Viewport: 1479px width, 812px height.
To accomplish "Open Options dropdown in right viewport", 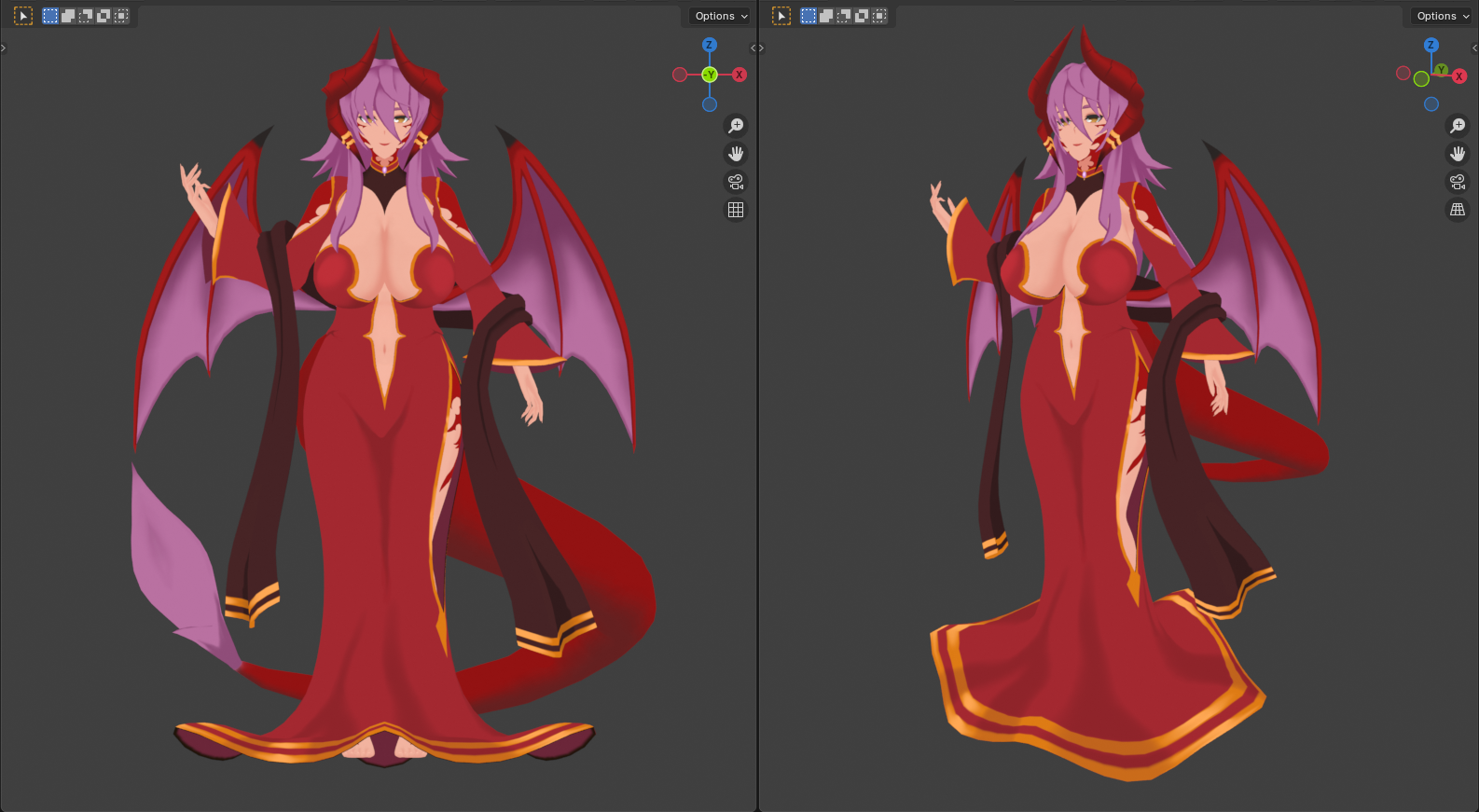I will pos(1442,16).
